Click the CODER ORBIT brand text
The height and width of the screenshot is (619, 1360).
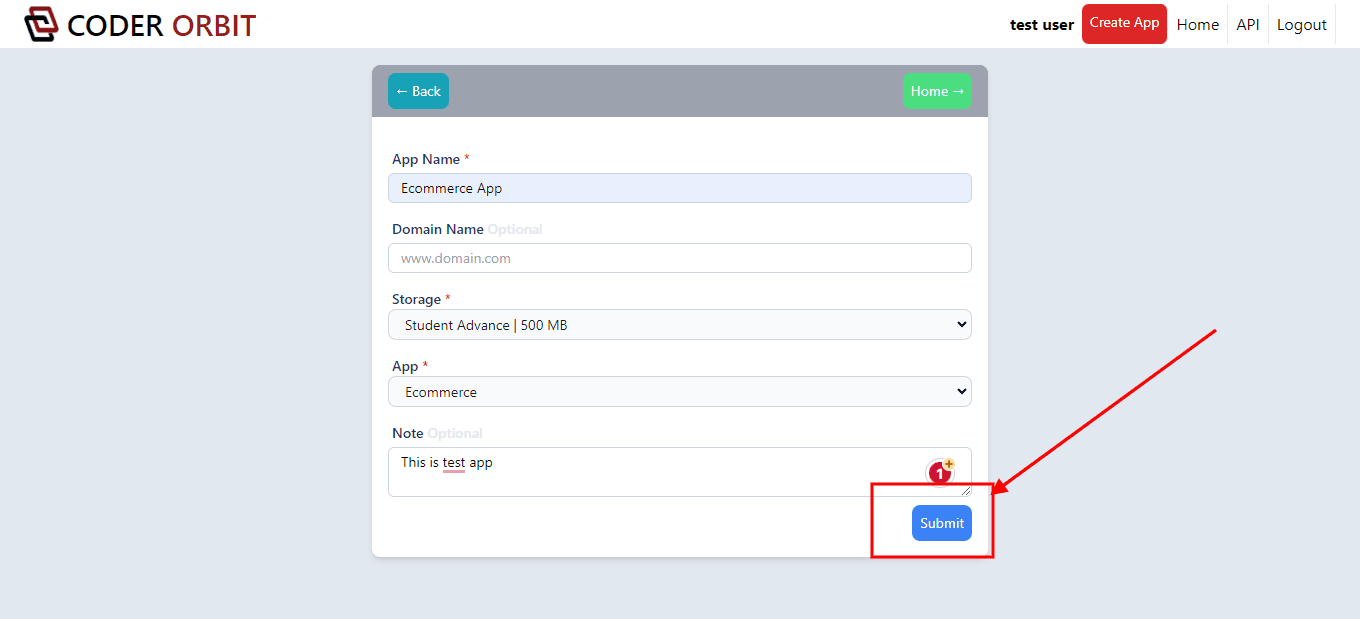pos(161,25)
